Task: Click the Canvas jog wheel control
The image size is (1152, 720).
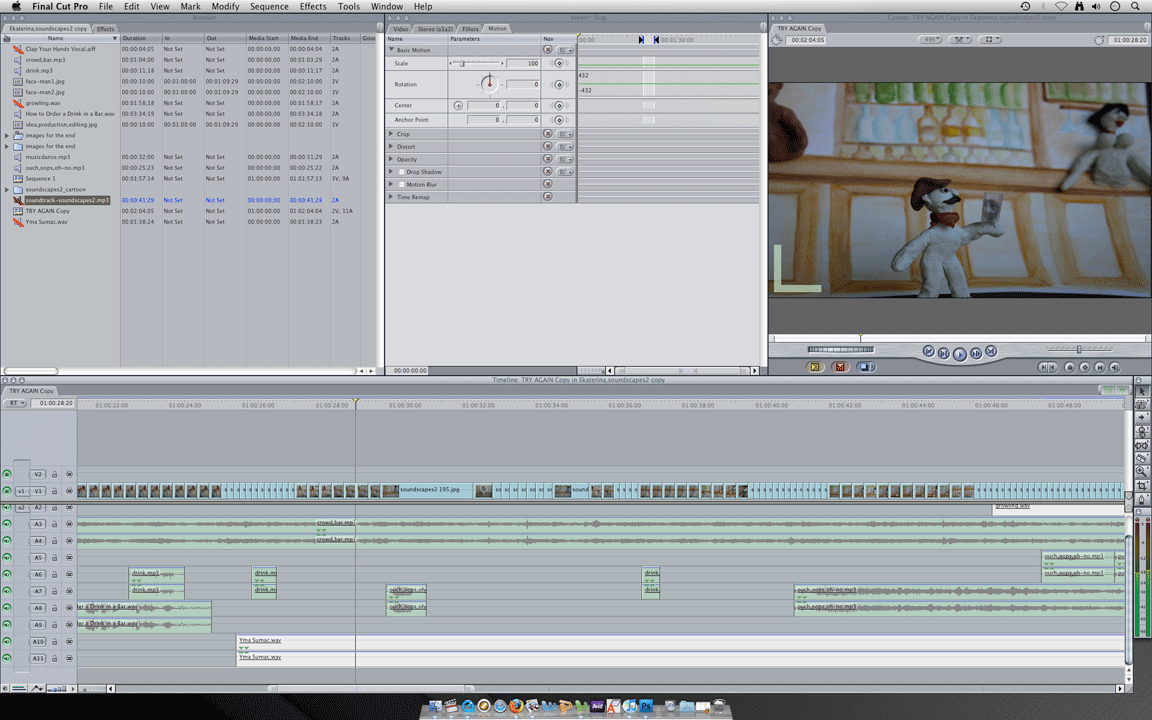Action: pyautogui.click(x=840, y=349)
